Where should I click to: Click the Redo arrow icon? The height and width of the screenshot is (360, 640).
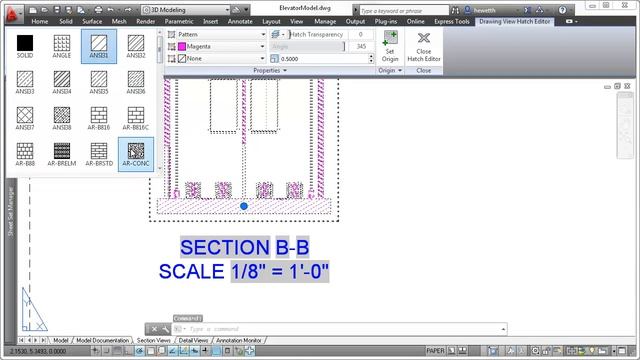128,10
